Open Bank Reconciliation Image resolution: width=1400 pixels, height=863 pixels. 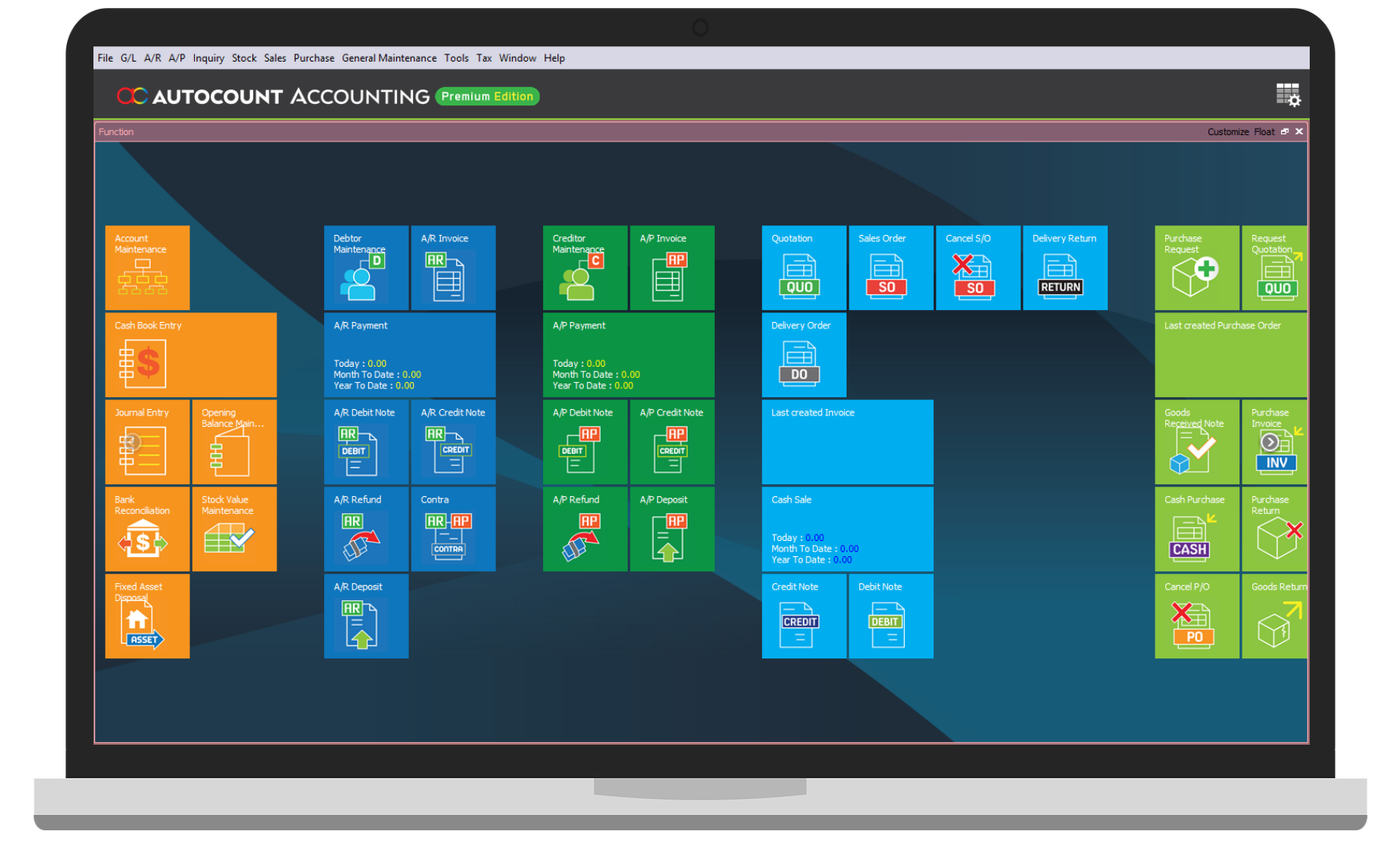point(146,529)
